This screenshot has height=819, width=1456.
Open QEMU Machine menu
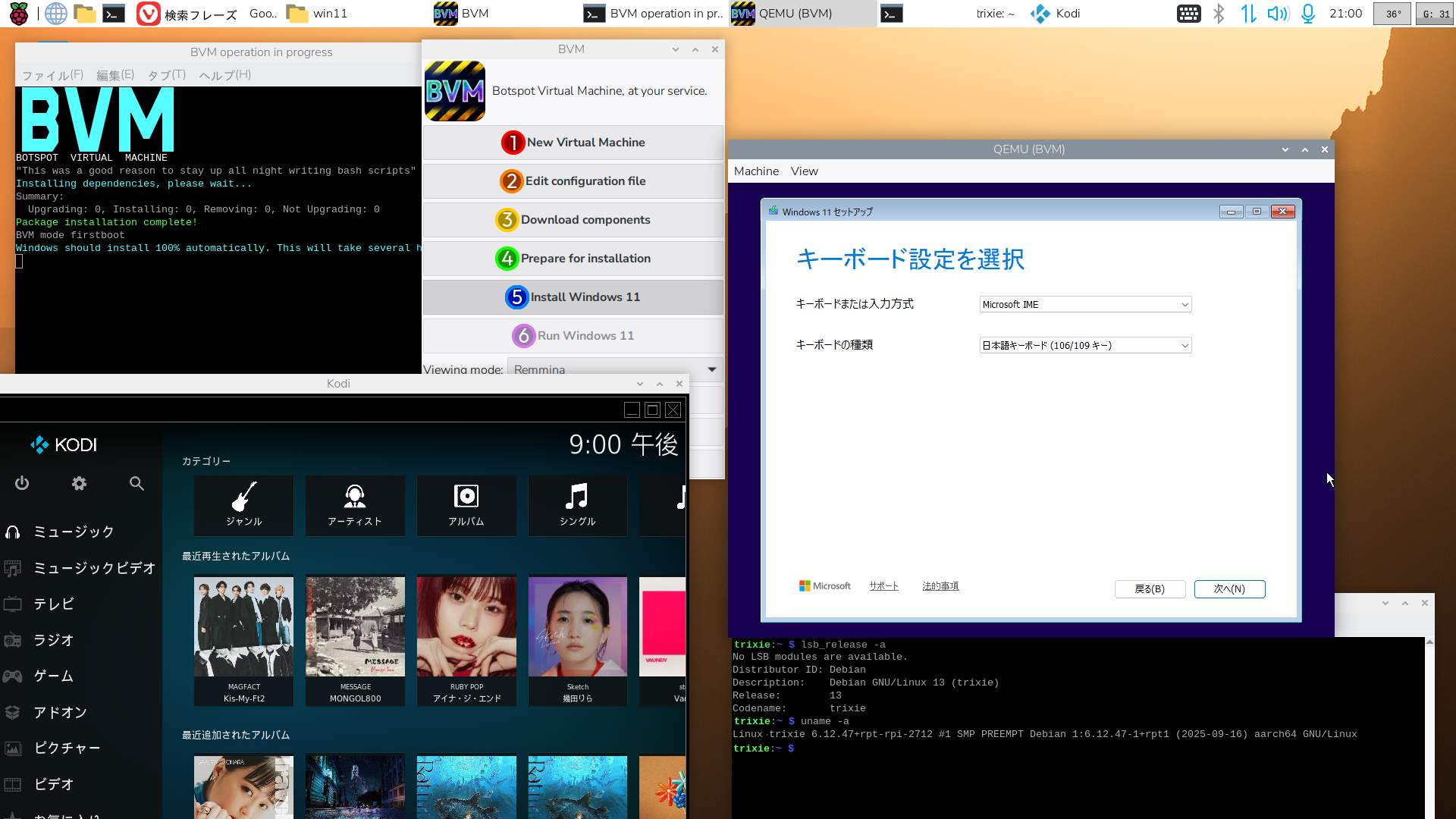click(756, 171)
